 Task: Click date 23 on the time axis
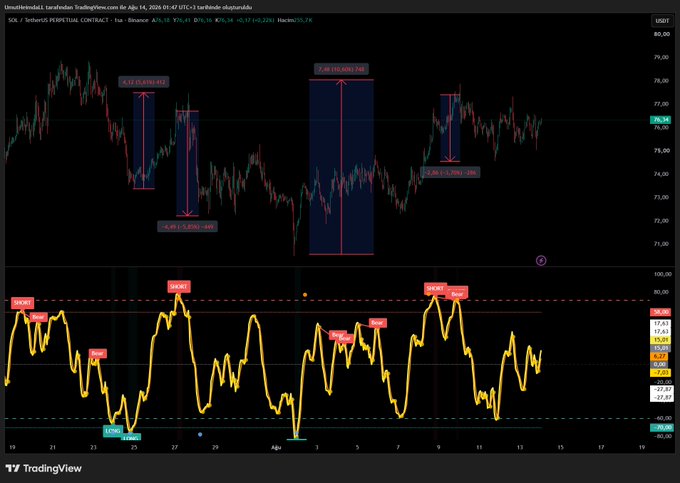(93, 447)
